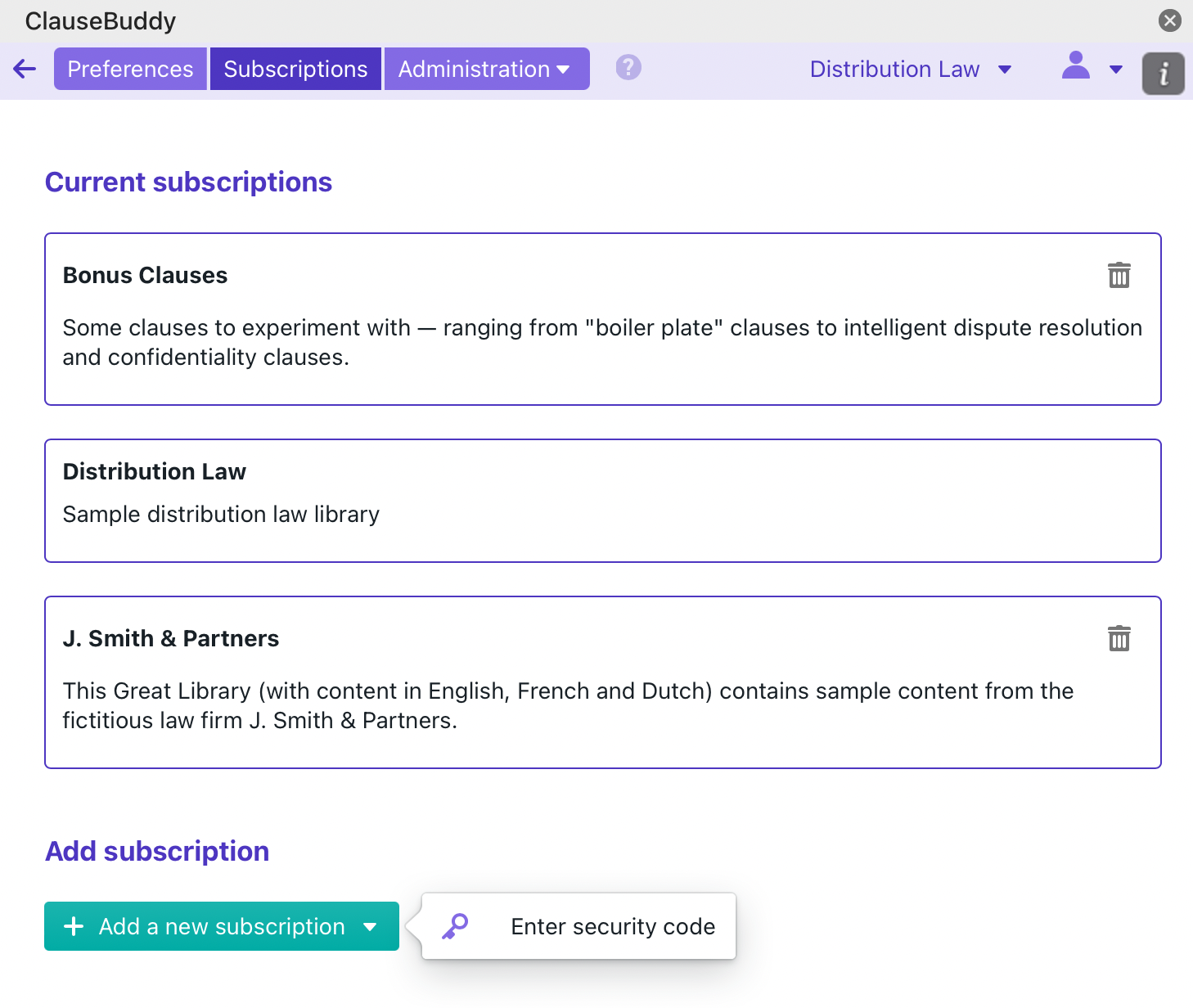Click the Bonus Clauses title
This screenshot has height=1008, width=1193.
(x=145, y=275)
